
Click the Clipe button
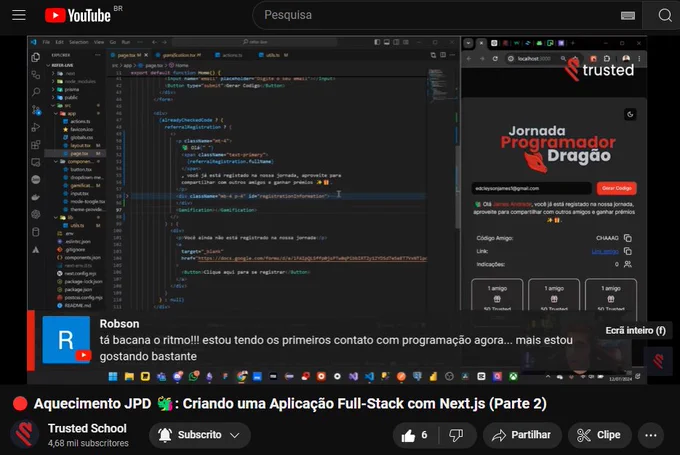(599, 435)
